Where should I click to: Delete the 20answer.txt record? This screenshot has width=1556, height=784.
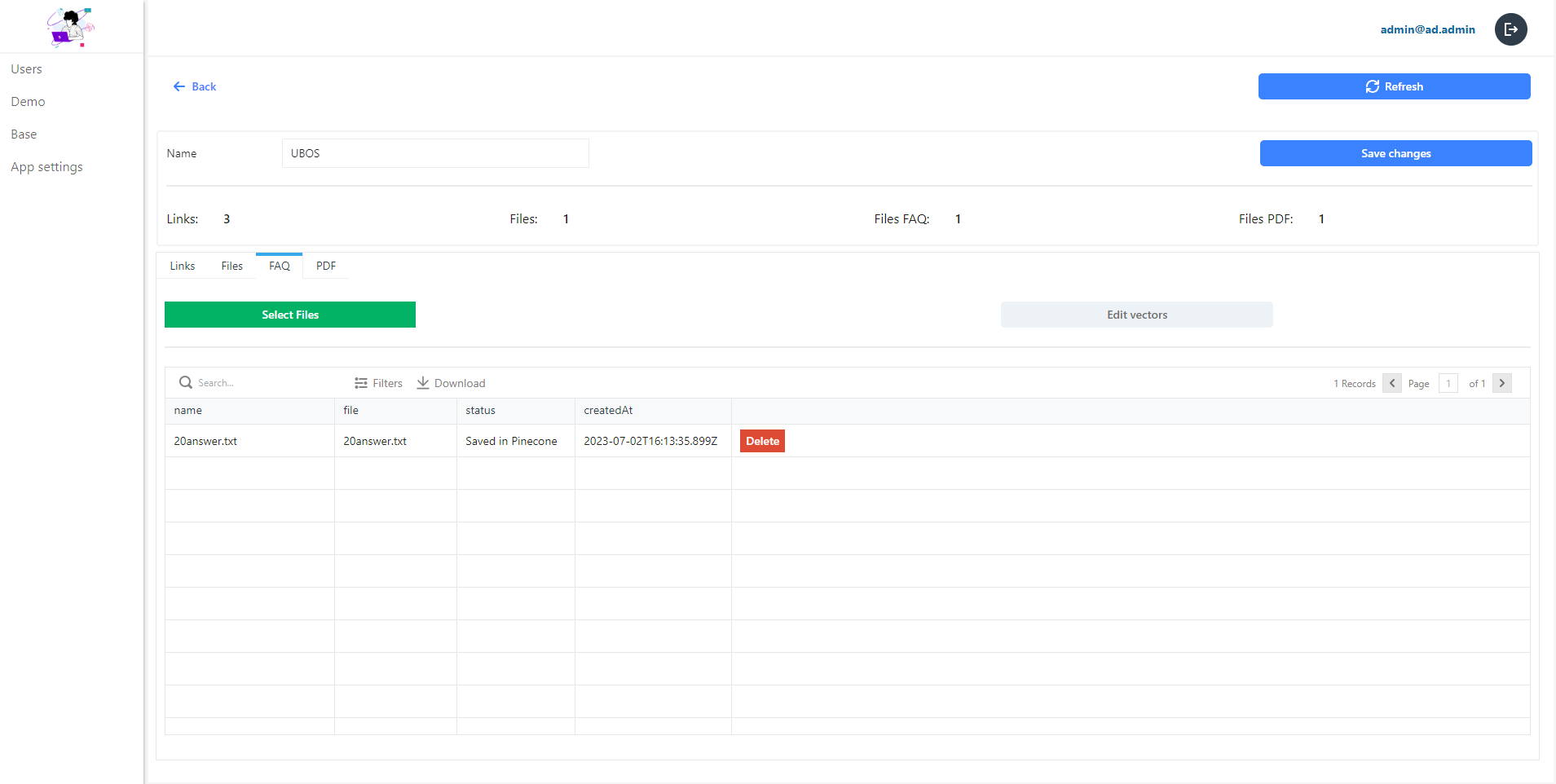[761, 440]
